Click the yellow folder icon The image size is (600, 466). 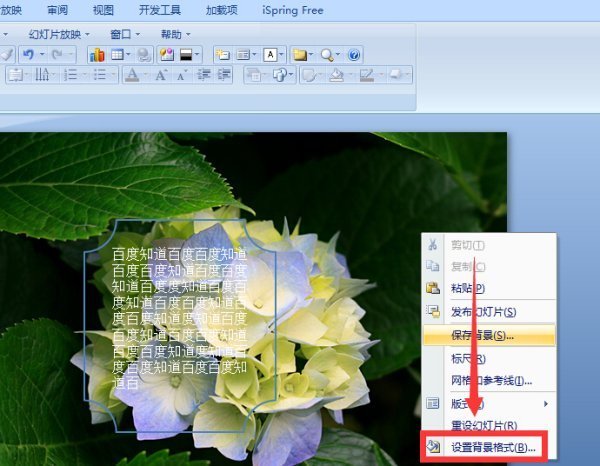click(x=300, y=55)
